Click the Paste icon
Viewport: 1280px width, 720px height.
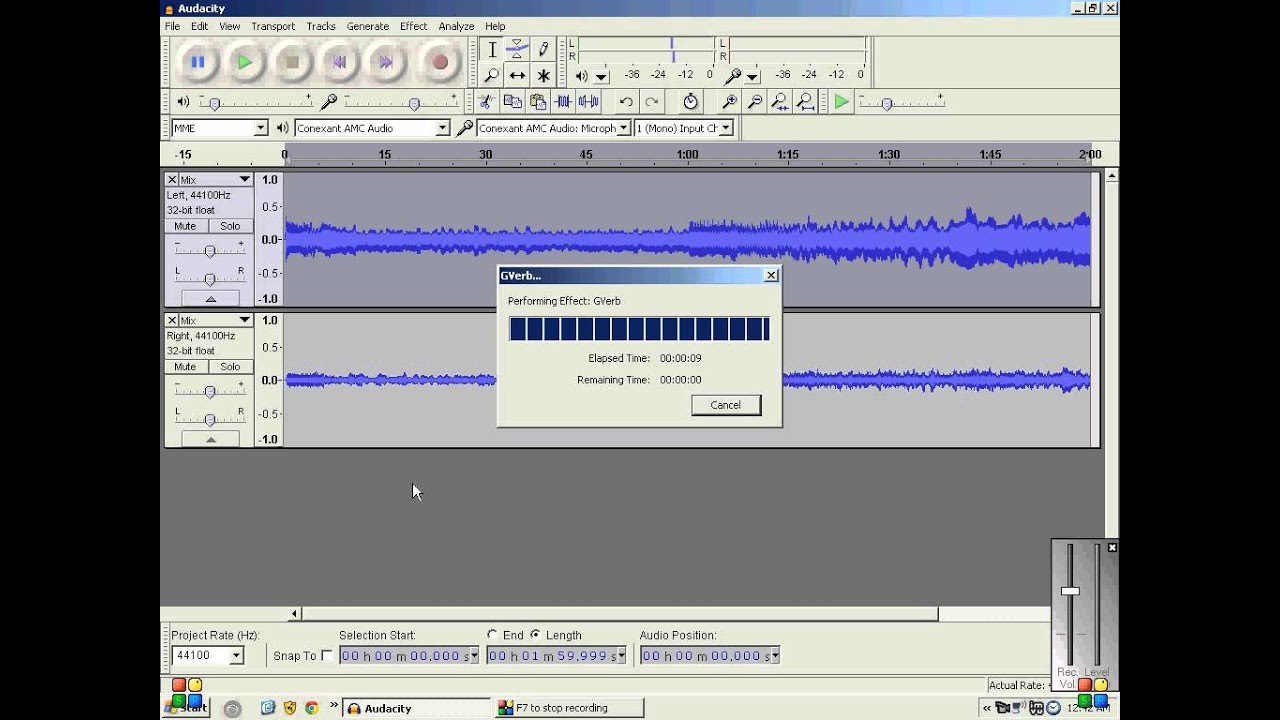(538, 101)
